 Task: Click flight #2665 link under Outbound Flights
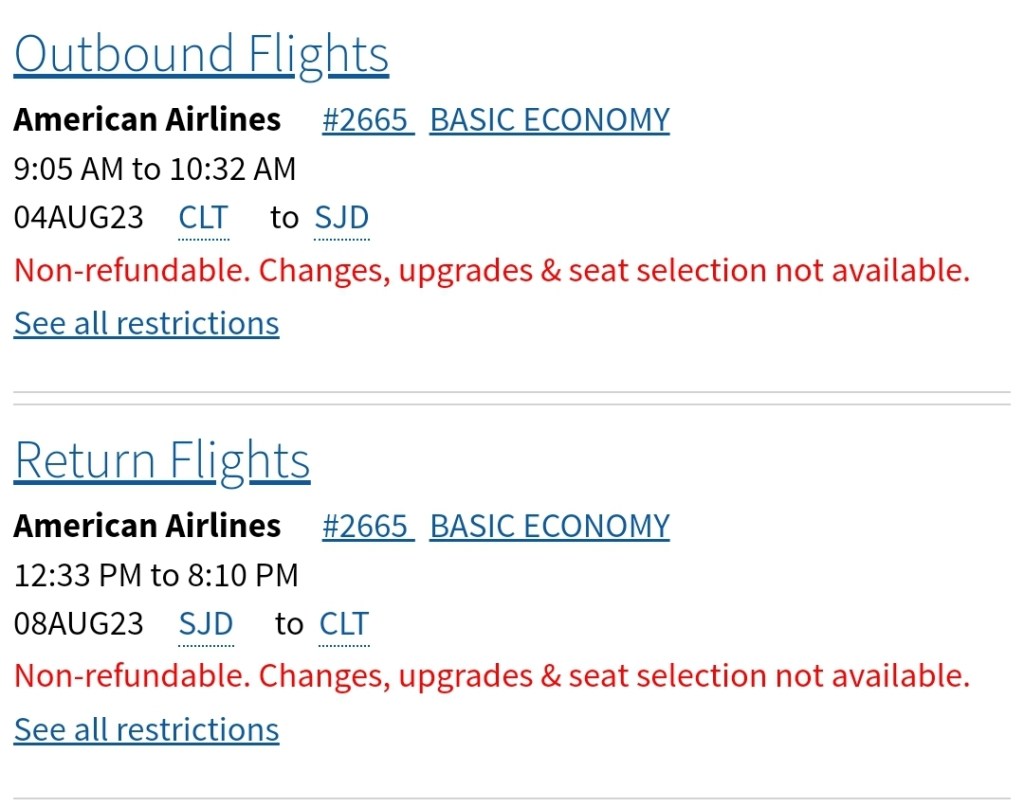pos(366,120)
